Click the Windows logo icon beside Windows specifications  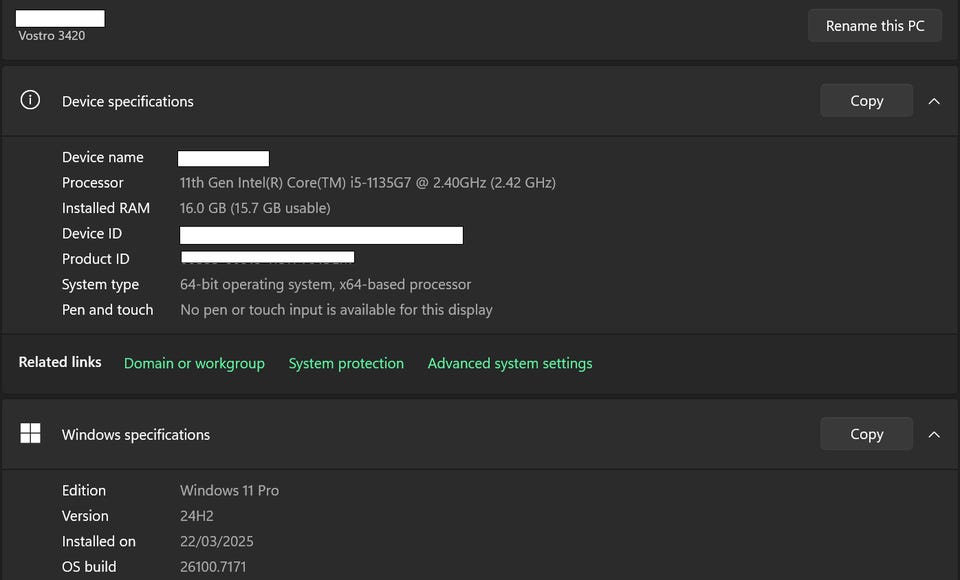[x=31, y=433]
